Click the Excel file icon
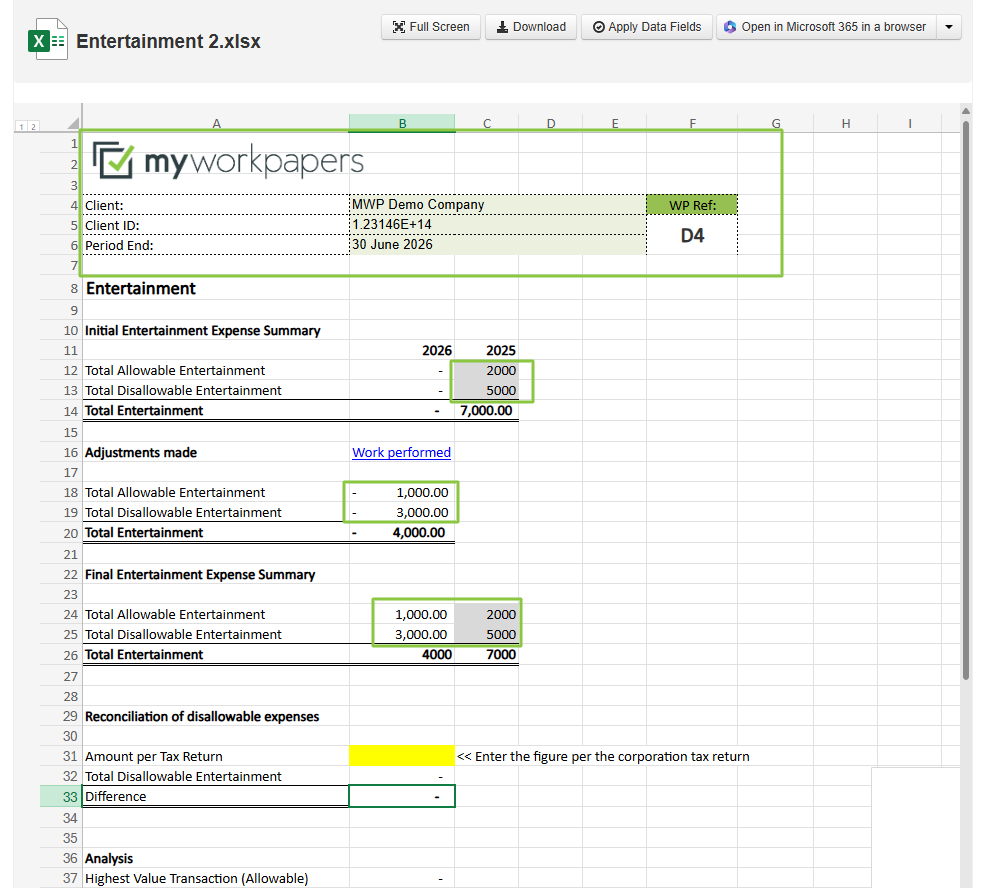The image size is (983, 888). tap(46, 40)
